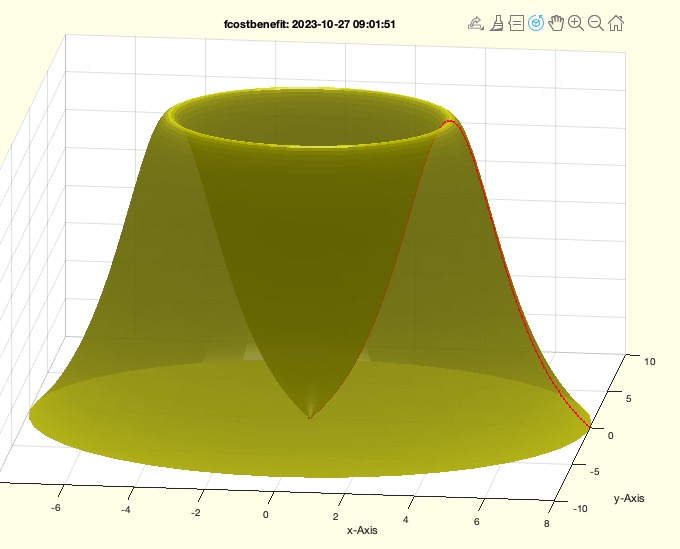
Task: Click x-axis tick label 8
Action: click(x=548, y=521)
